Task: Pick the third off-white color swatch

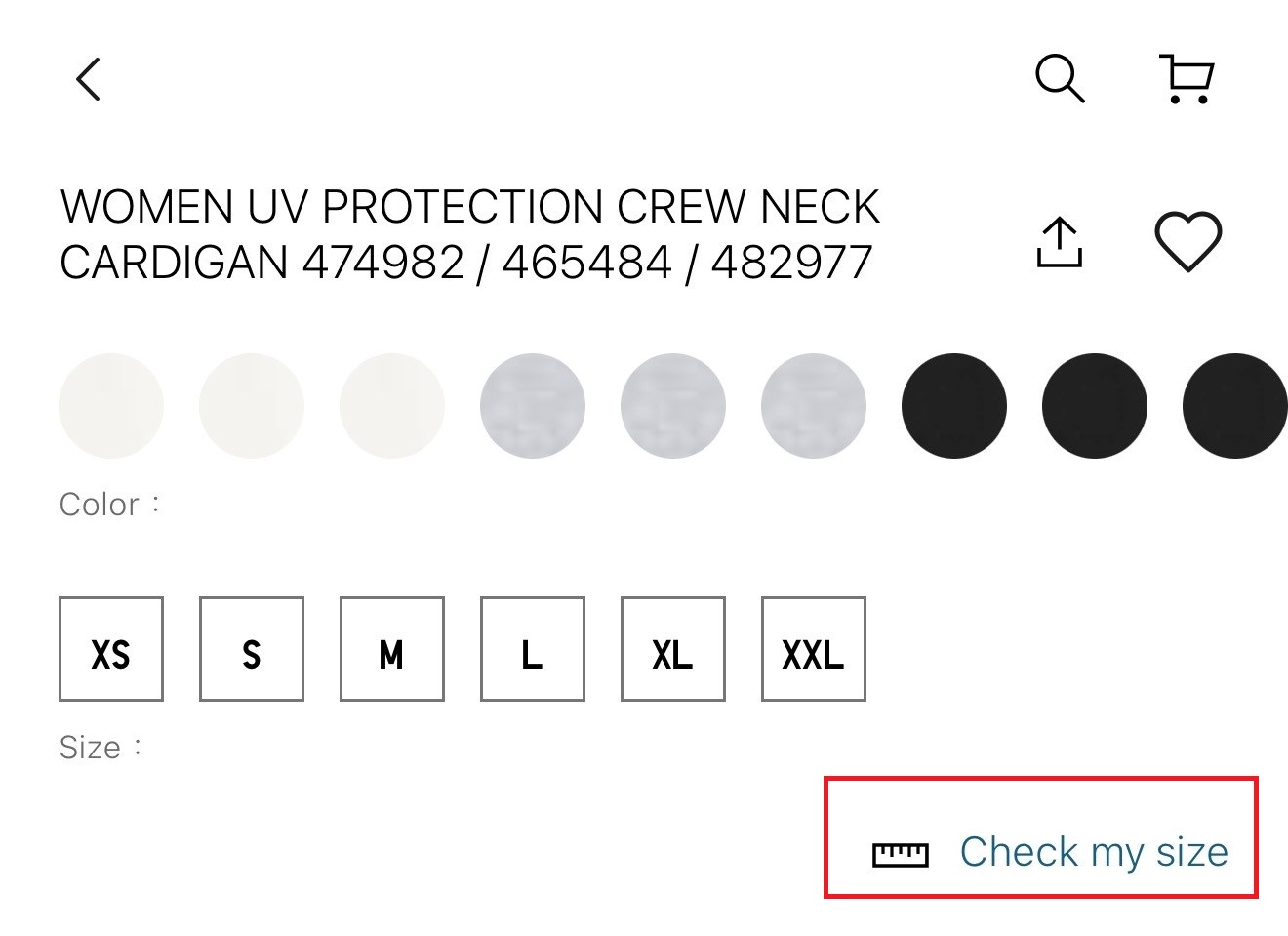Action: 392,406
